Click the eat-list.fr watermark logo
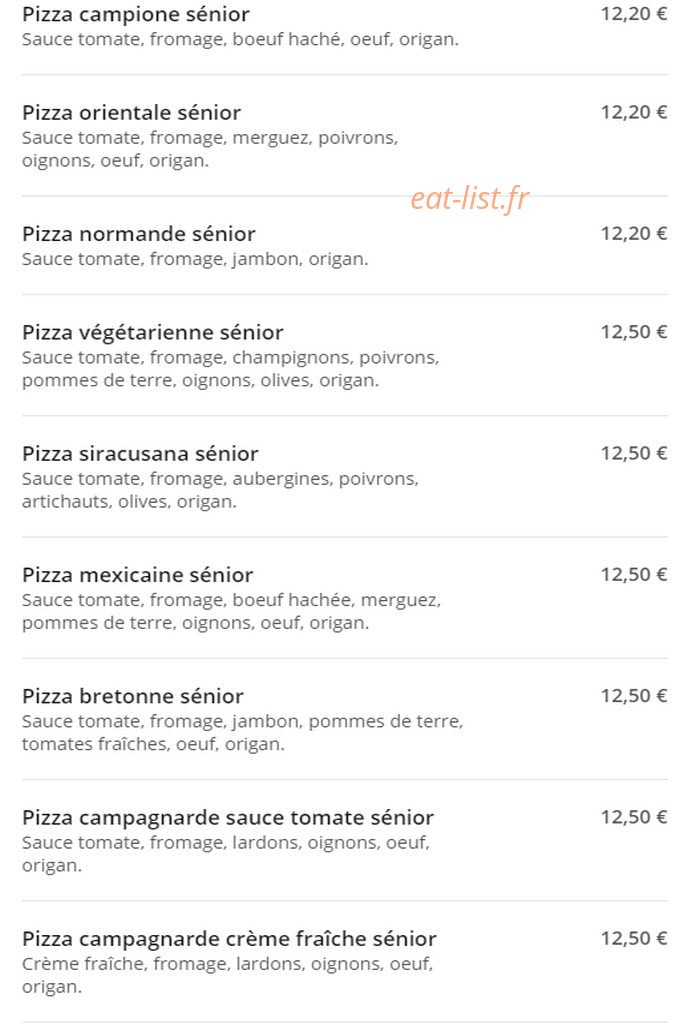The height and width of the screenshot is (1023, 700). click(470, 198)
